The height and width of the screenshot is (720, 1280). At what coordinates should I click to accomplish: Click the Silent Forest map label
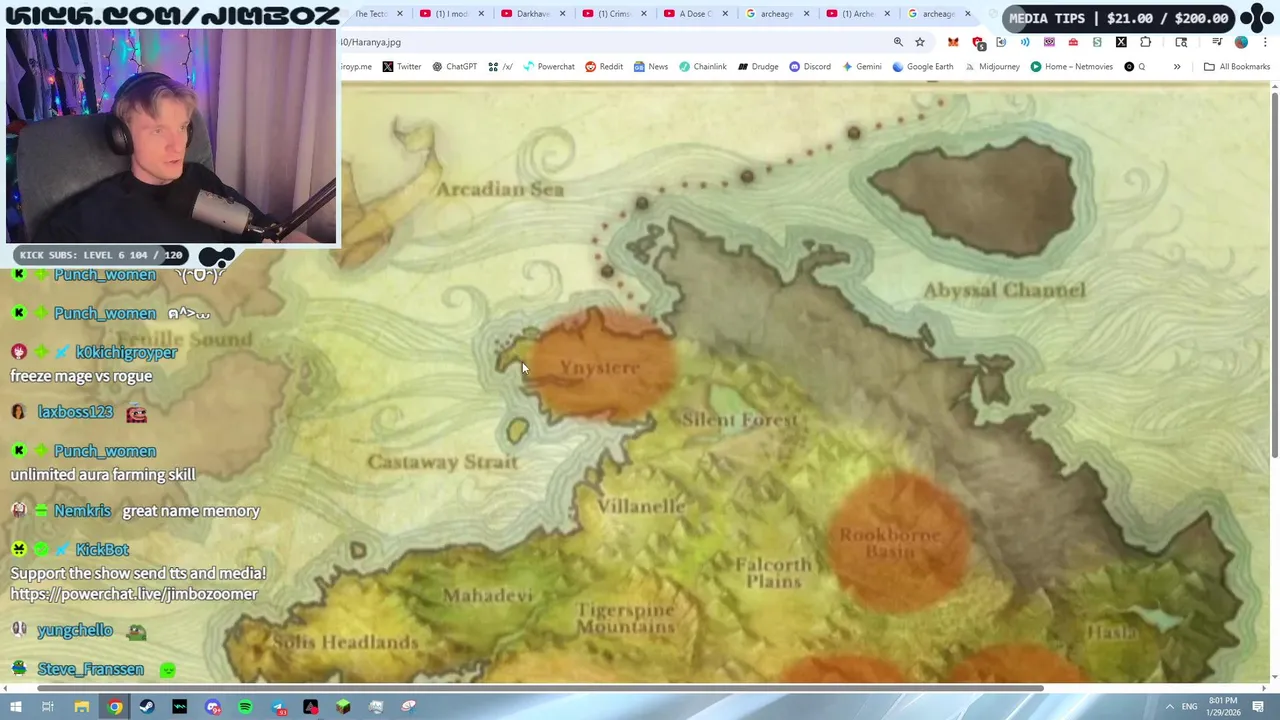(740, 420)
